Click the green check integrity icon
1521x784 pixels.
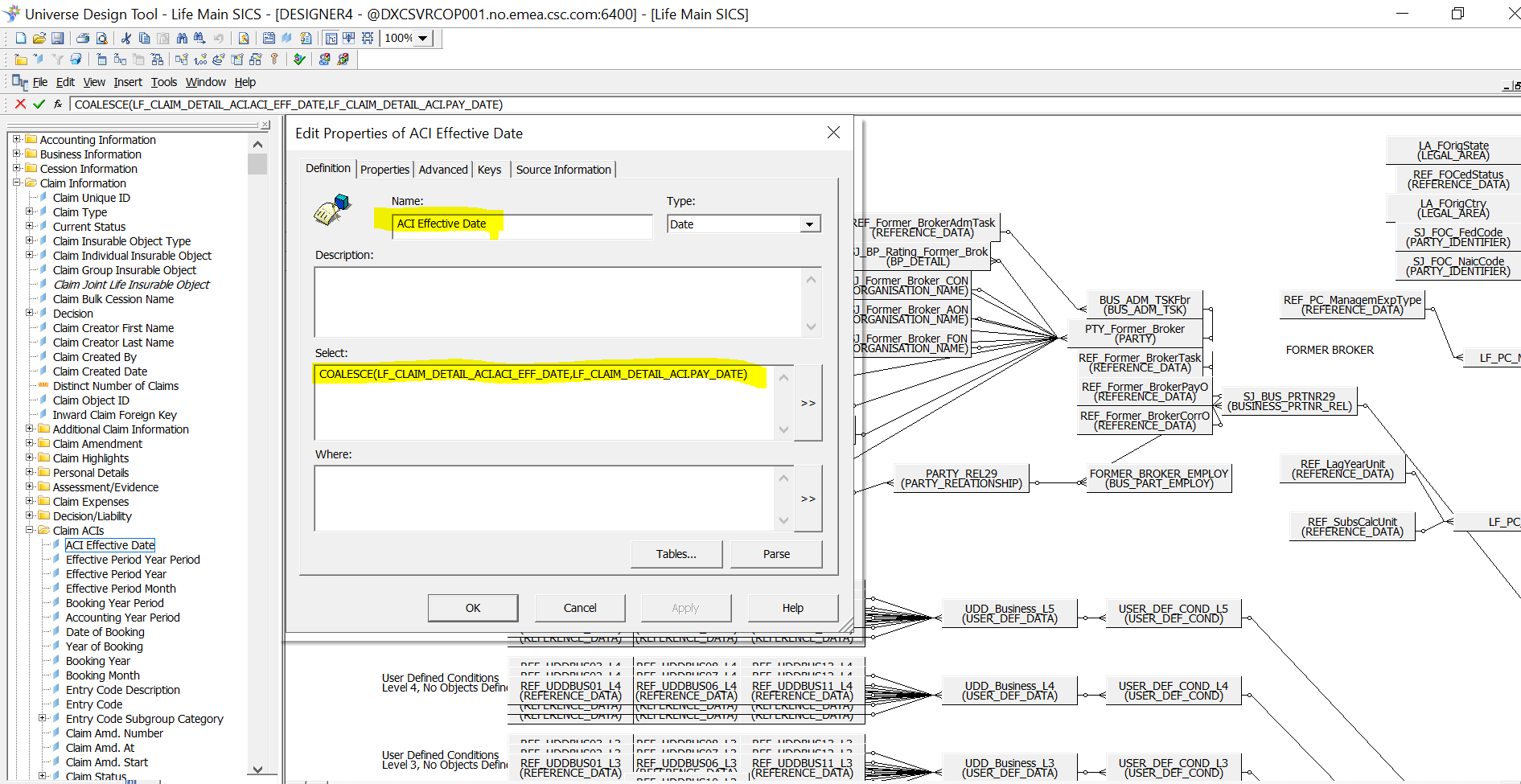(x=299, y=59)
